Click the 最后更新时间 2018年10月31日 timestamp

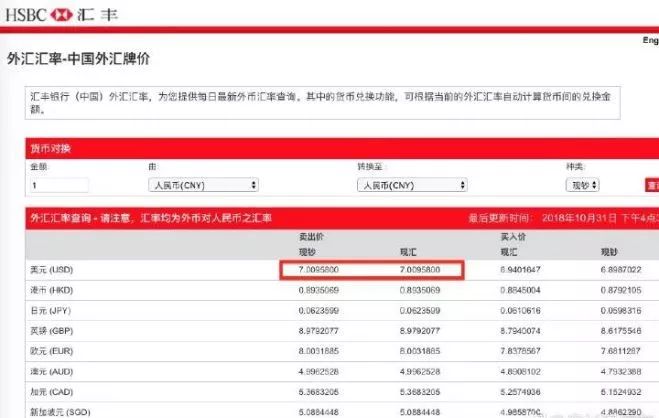coord(564,218)
